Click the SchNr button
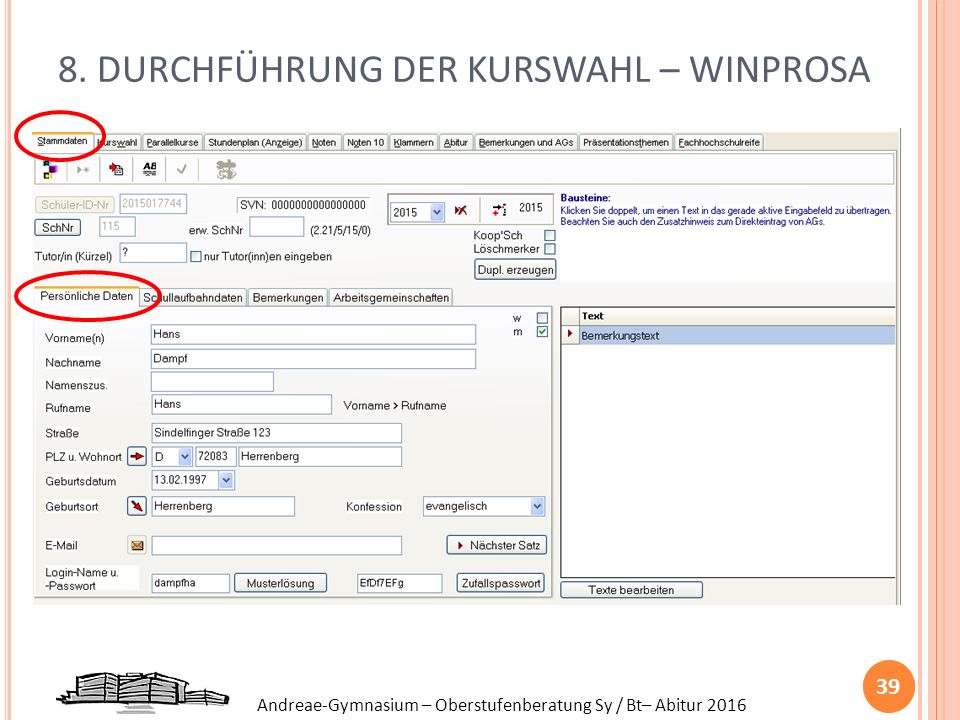This screenshot has width=960, height=720. click(58, 228)
